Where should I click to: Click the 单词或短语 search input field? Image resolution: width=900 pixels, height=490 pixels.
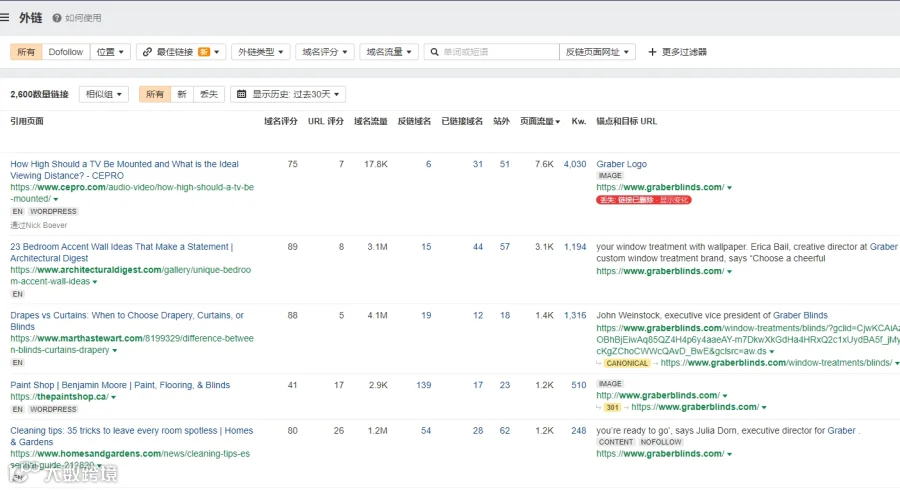click(499, 52)
